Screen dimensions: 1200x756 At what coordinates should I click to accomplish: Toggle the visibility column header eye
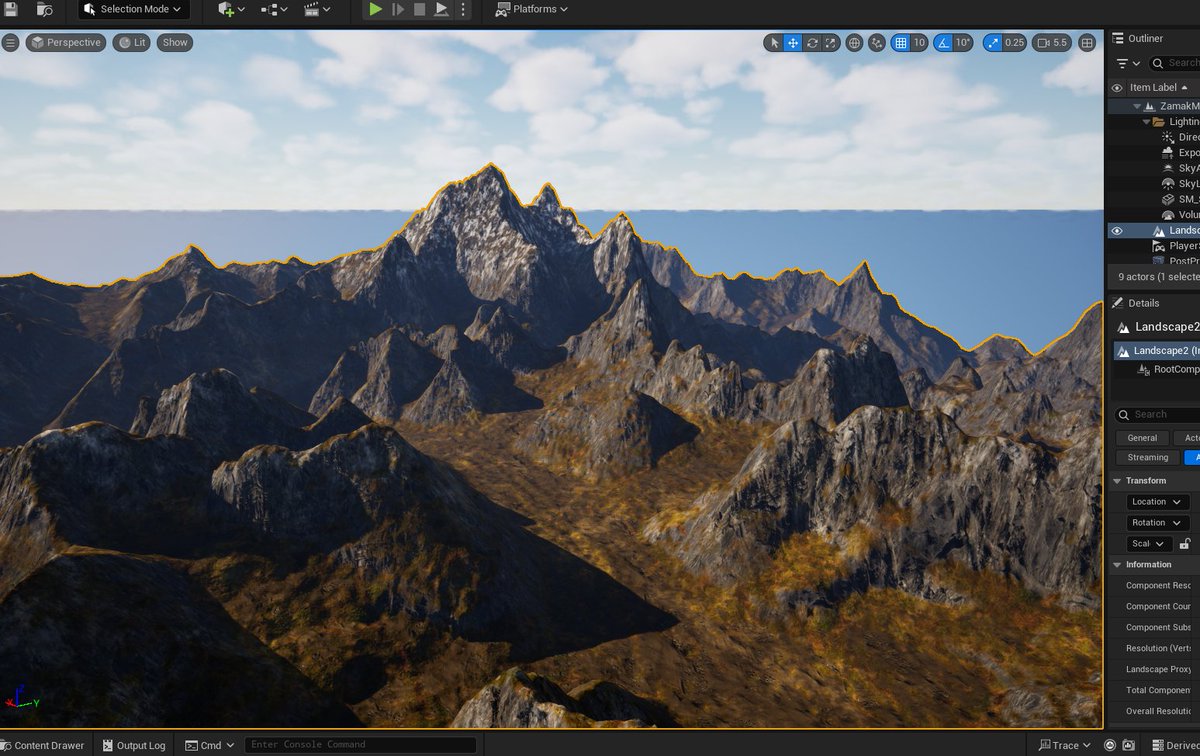pos(1117,87)
